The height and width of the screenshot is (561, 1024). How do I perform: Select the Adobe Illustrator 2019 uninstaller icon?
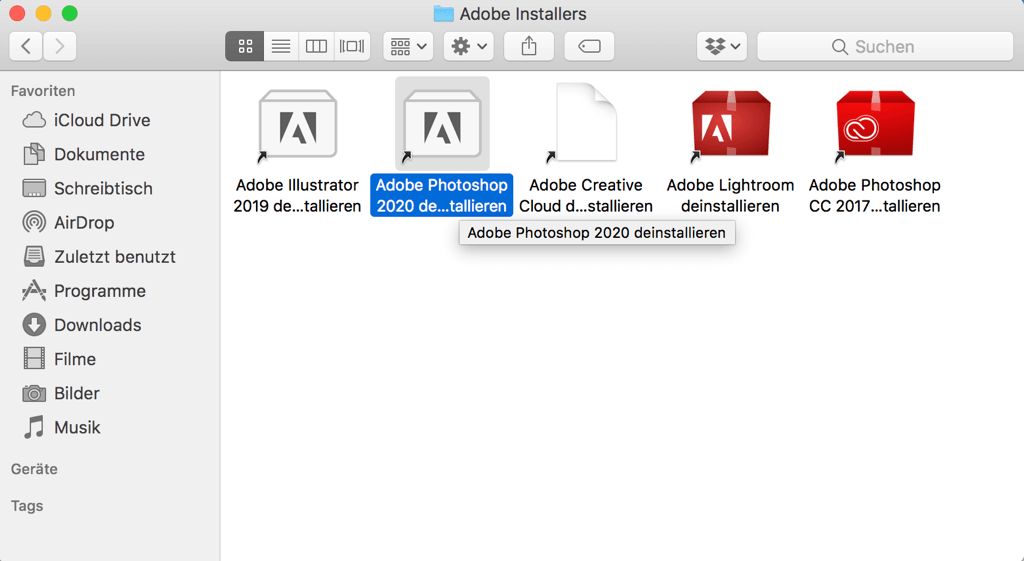click(x=297, y=124)
